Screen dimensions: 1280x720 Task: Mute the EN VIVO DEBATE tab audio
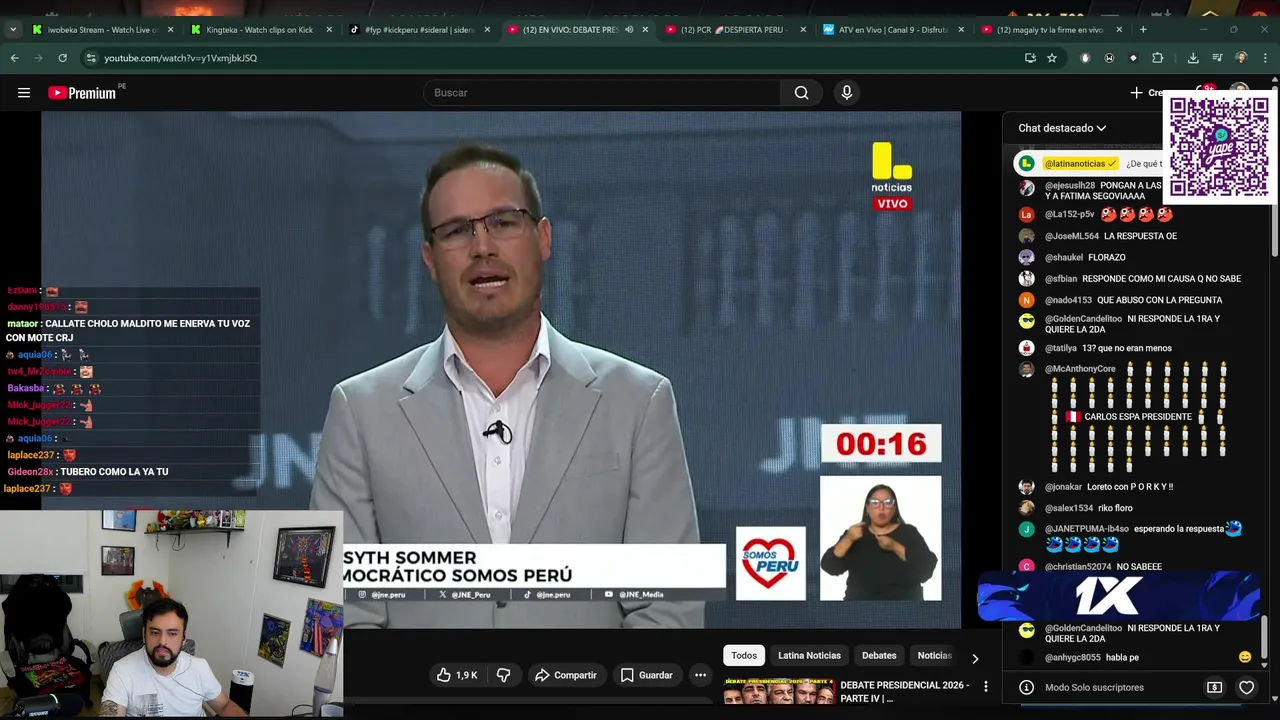click(629, 30)
